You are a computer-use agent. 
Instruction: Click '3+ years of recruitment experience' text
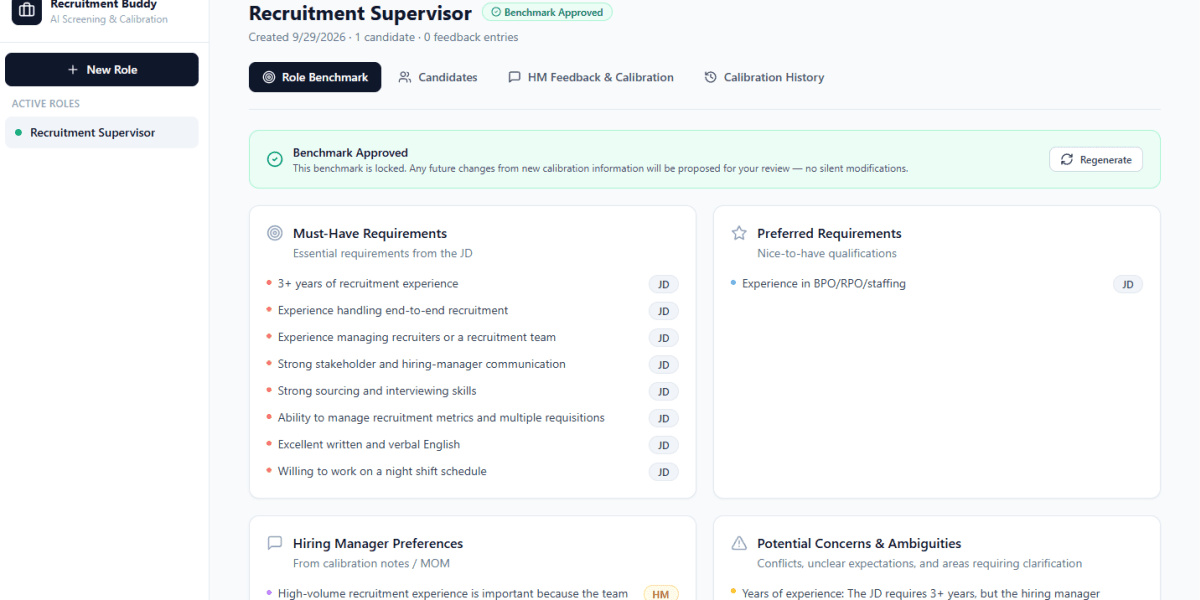368,284
